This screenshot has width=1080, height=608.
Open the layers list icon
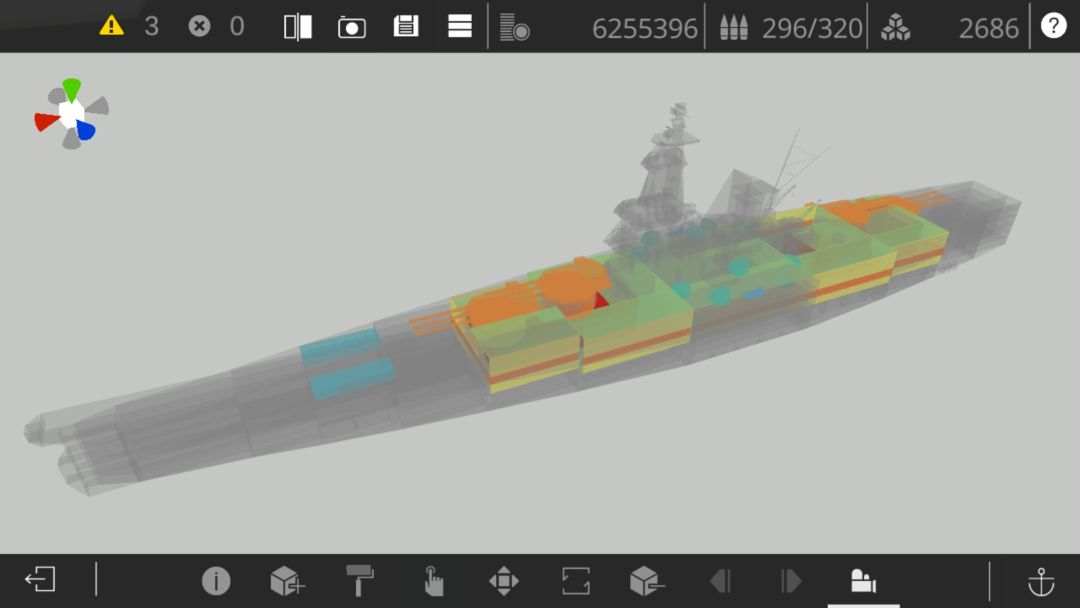(x=515, y=28)
